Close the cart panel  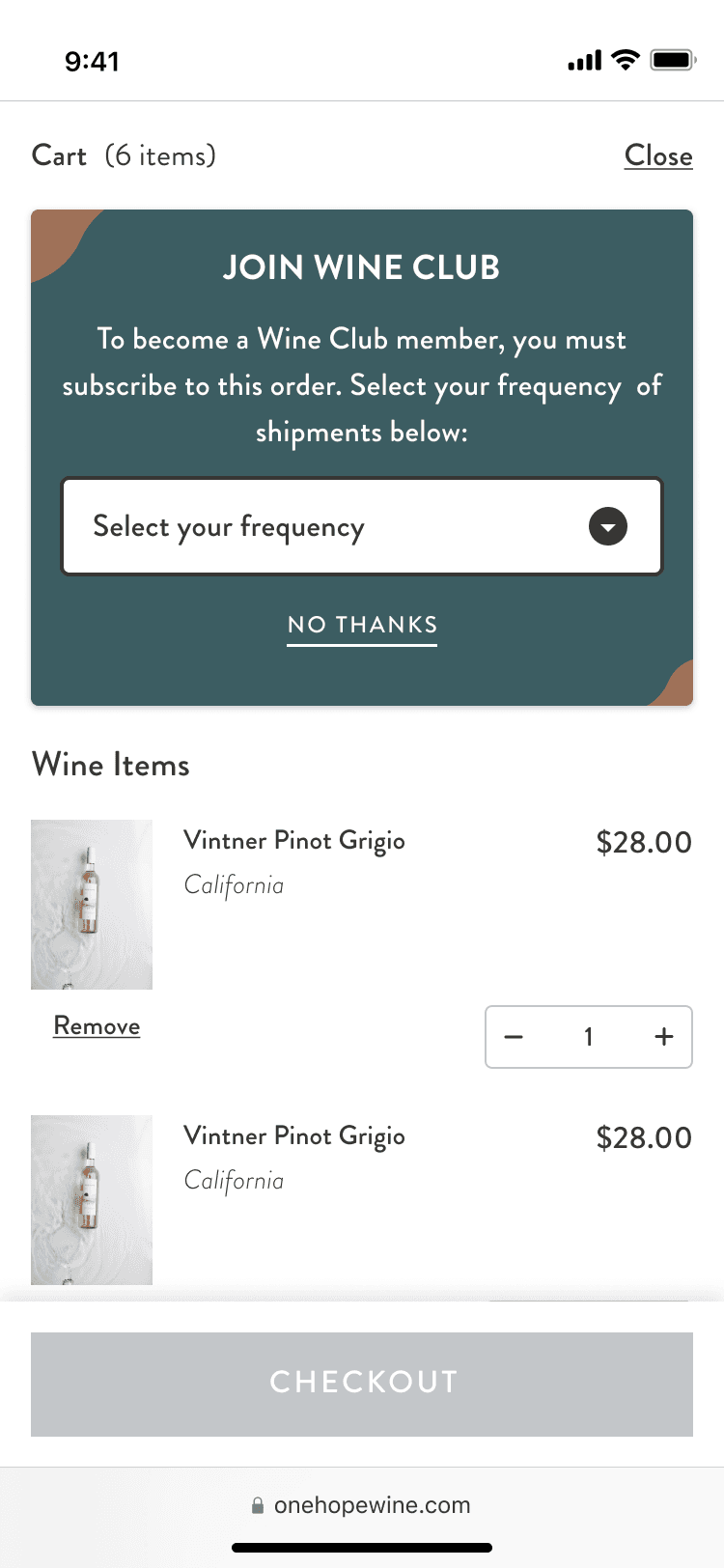tap(658, 155)
